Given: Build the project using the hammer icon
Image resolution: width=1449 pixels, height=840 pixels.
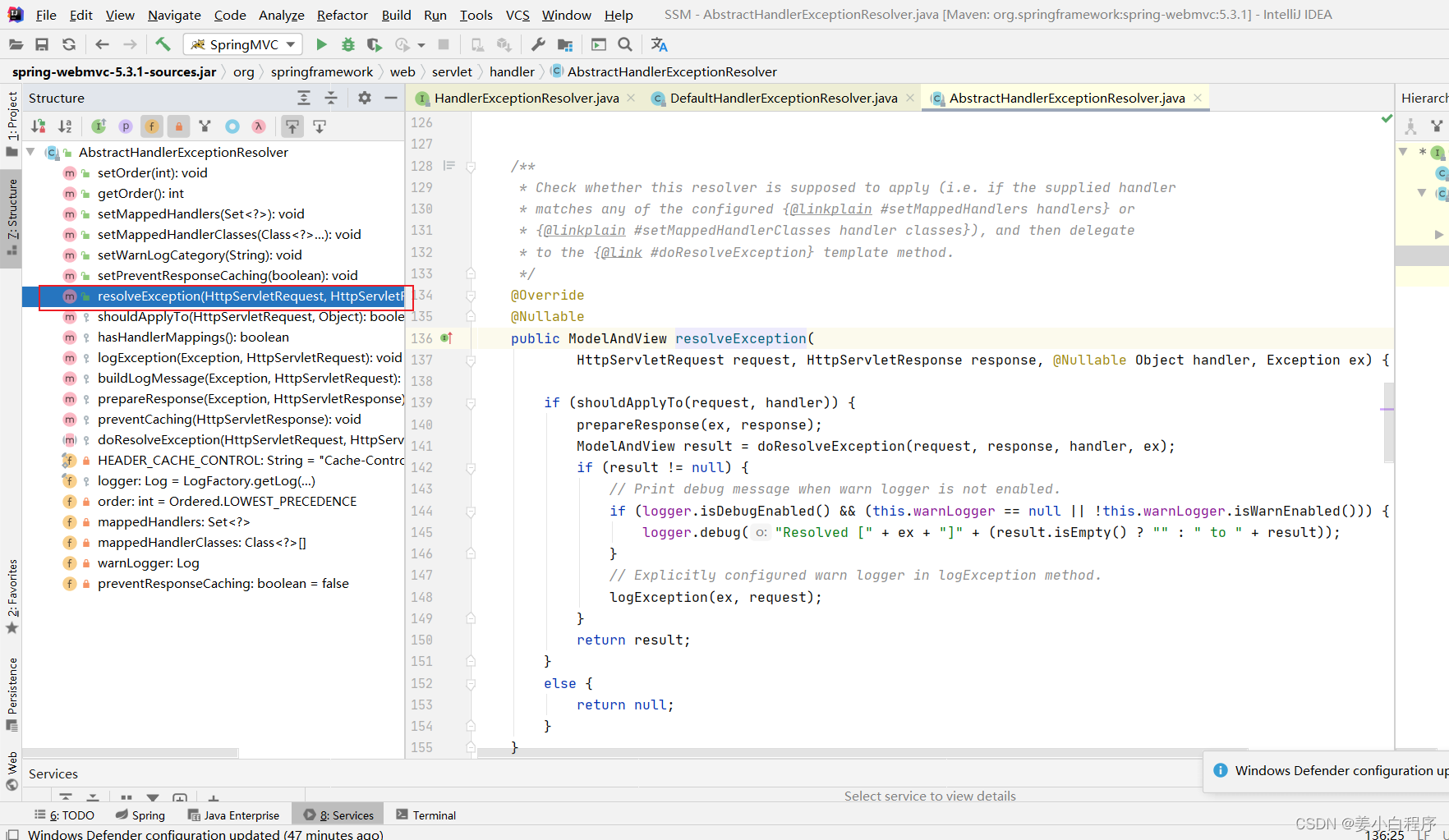Looking at the screenshot, I should tap(163, 44).
